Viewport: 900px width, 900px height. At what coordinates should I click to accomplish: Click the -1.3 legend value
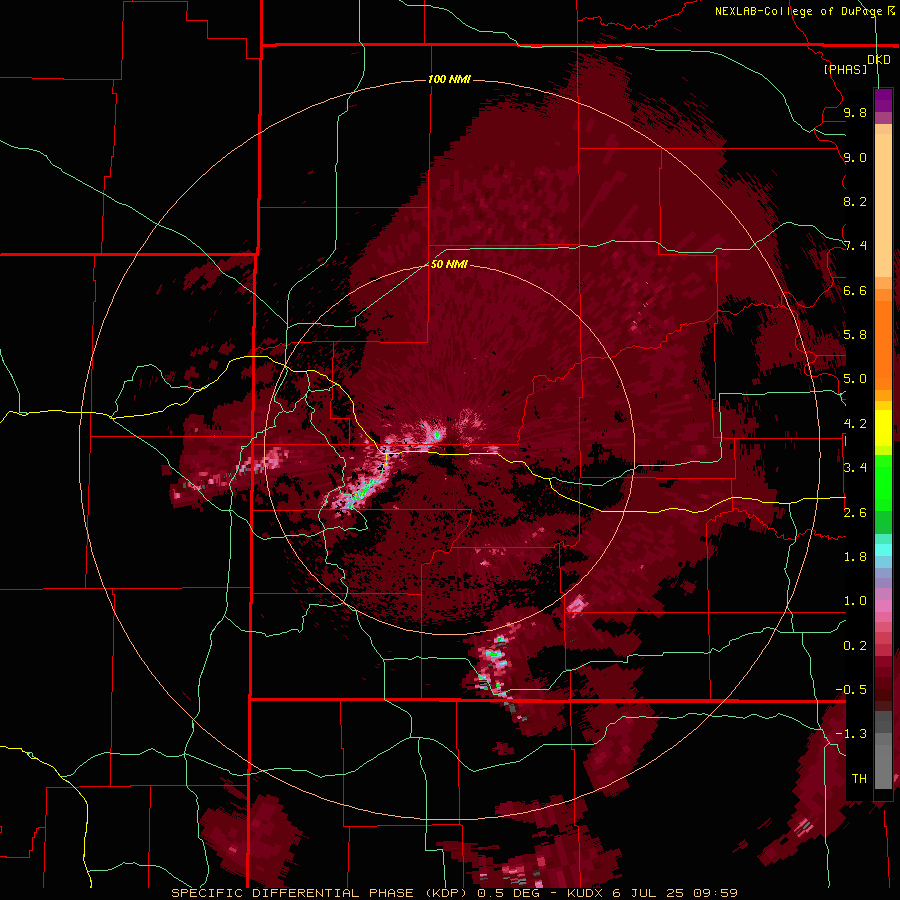[x=851, y=734]
